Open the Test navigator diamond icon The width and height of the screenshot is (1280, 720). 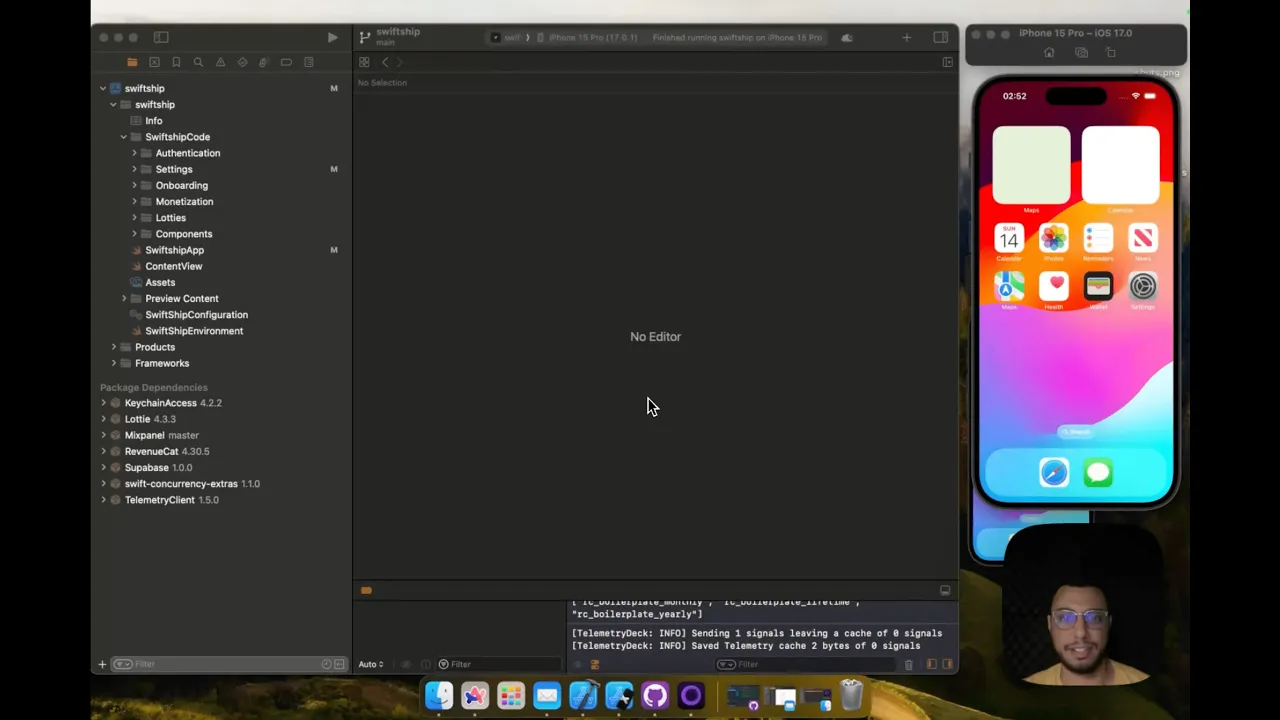pyautogui.click(x=242, y=62)
